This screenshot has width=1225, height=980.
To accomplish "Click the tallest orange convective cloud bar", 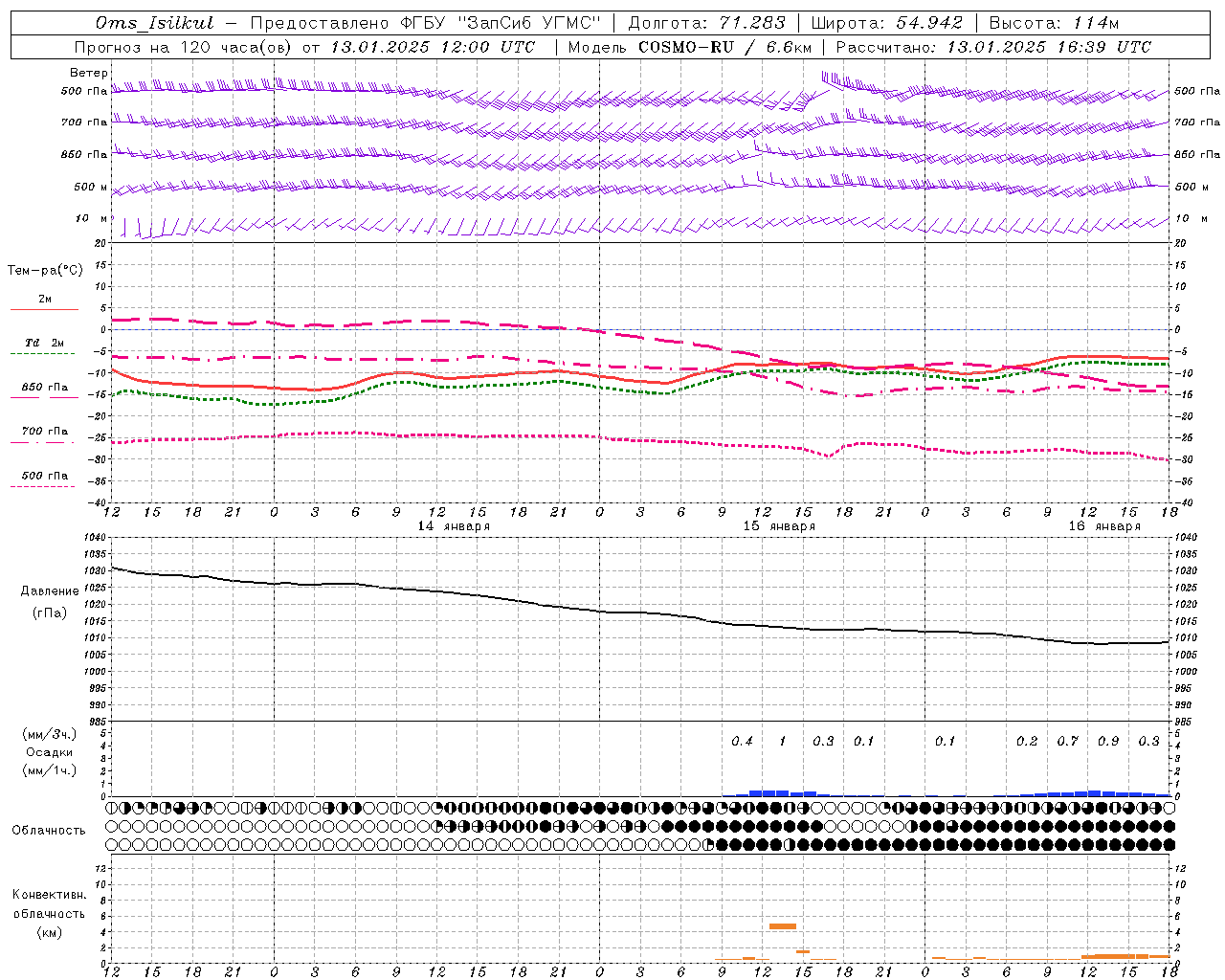I will 783,926.
